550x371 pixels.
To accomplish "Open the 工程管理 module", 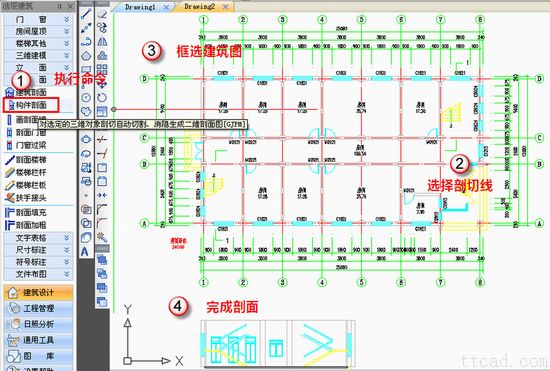I will tap(38, 308).
